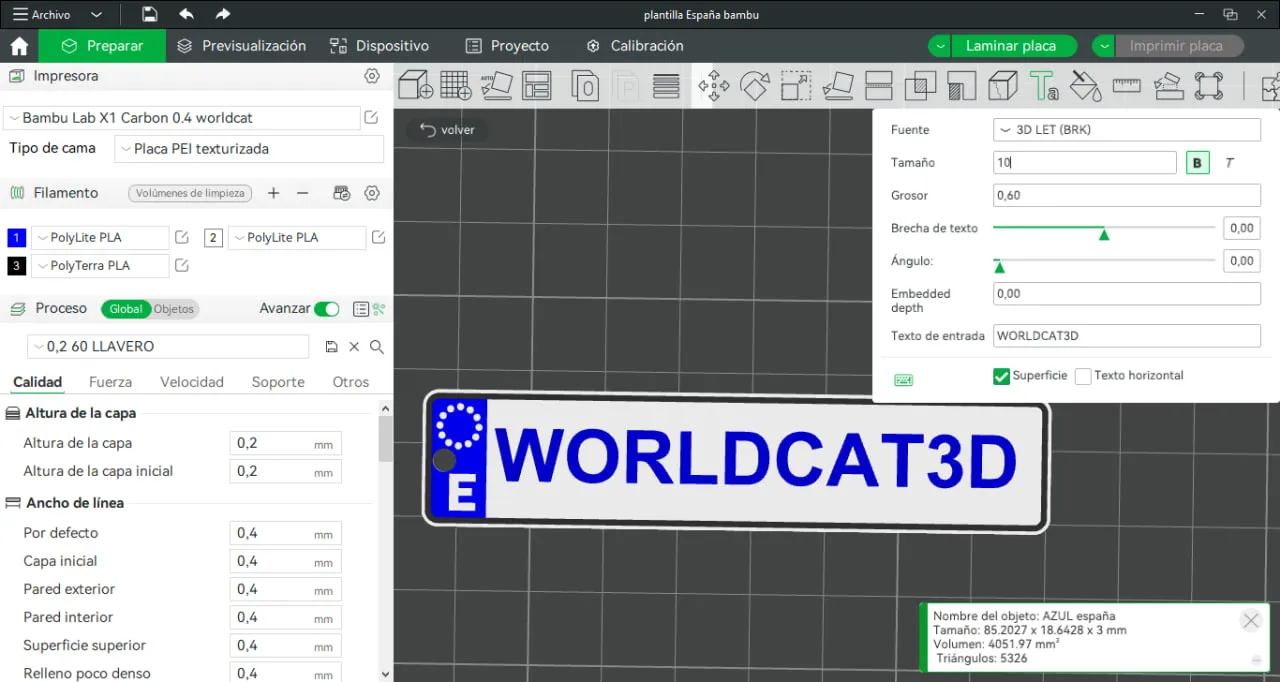Open printer settings gear next to Impresora
The height and width of the screenshot is (682, 1280).
(372, 76)
